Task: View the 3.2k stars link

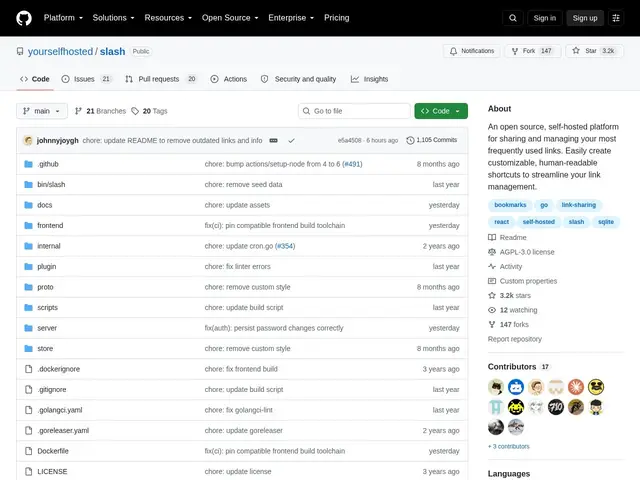Action: pos(509,296)
